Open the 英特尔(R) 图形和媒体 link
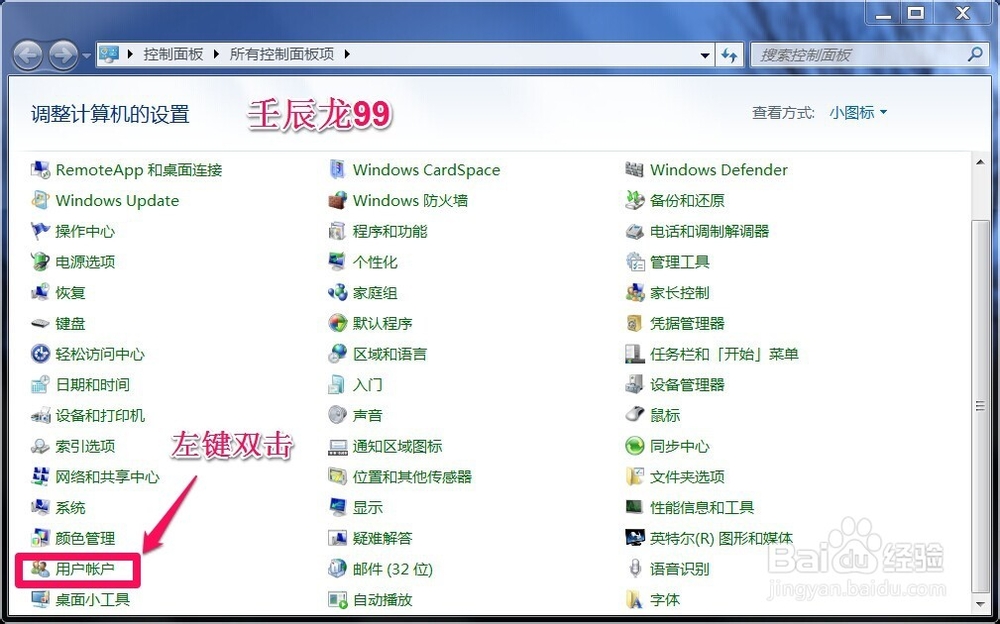This screenshot has width=1000, height=624. click(x=721, y=538)
